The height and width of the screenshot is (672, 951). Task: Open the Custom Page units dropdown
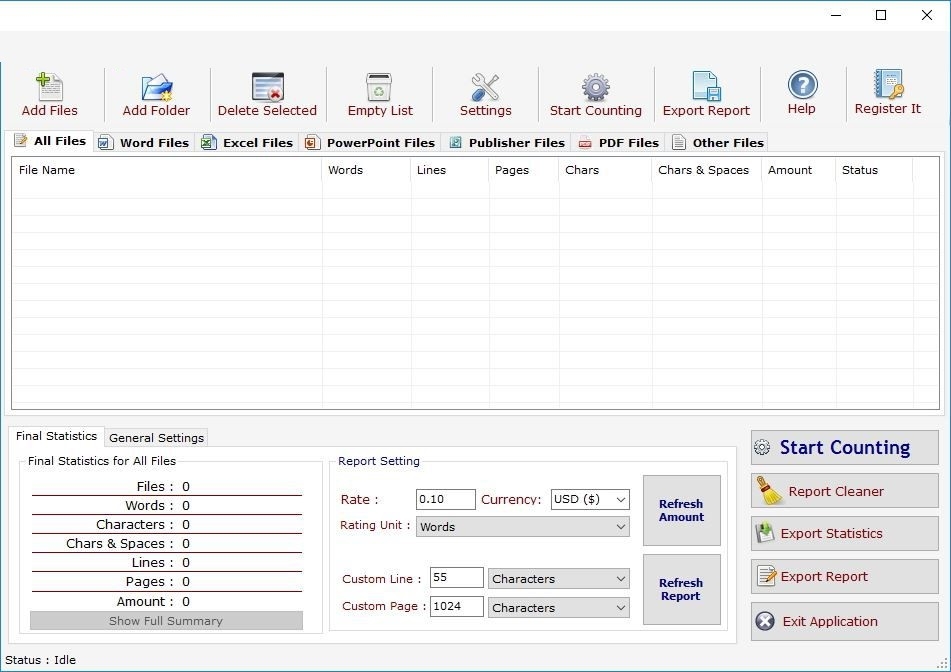pyautogui.click(x=558, y=608)
